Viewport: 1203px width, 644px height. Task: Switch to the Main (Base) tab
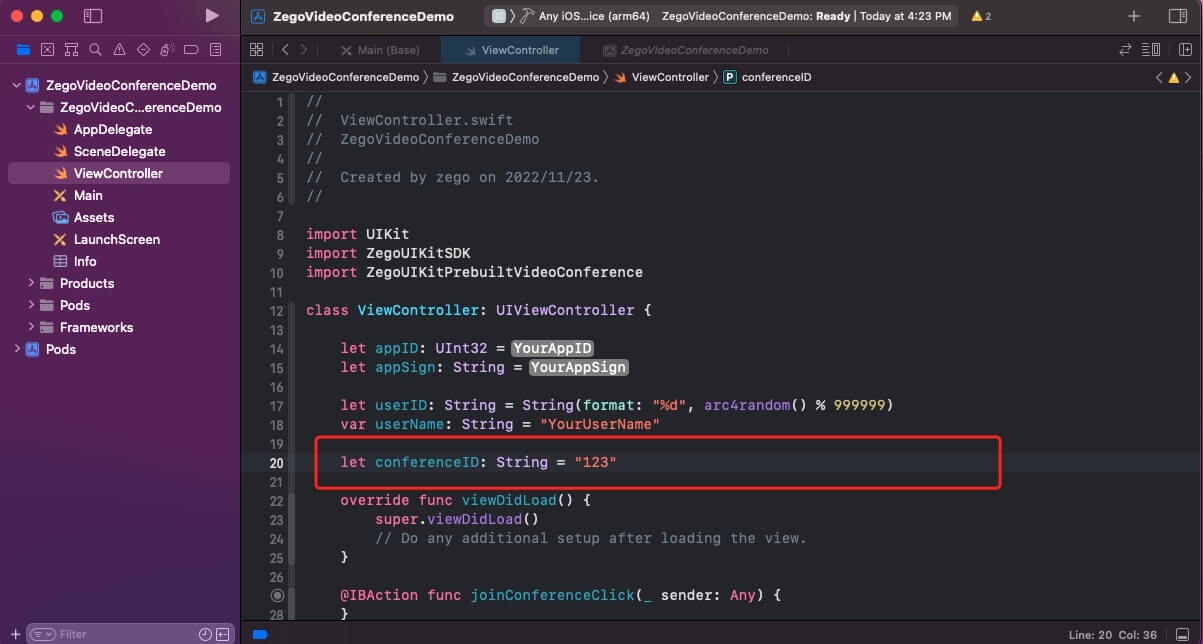(380, 49)
